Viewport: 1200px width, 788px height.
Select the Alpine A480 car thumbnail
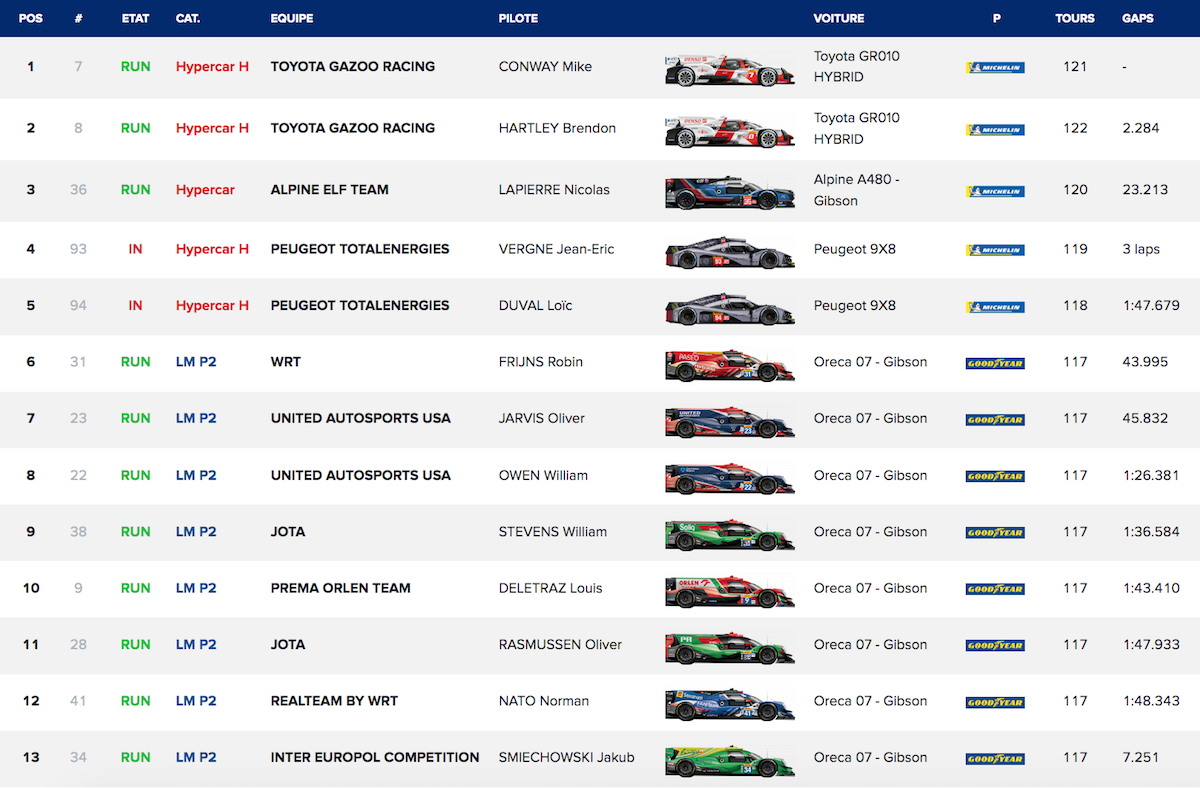[729, 193]
